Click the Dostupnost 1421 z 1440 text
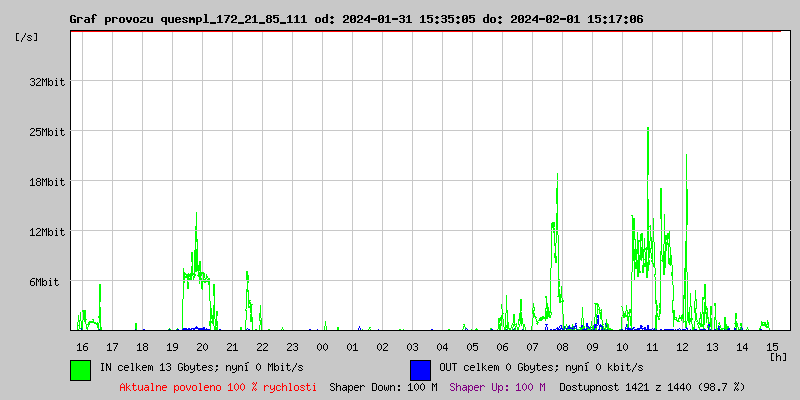Viewport: 800px width, 400px height. click(652, 387)
